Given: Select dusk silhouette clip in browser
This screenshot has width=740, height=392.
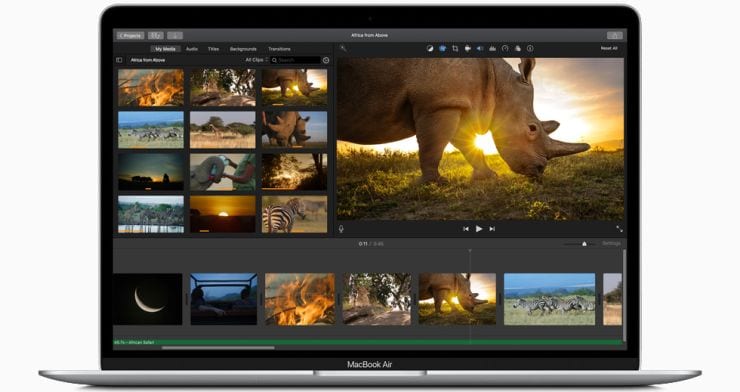Looking at the screenshot, I should [x=151, y=172].
